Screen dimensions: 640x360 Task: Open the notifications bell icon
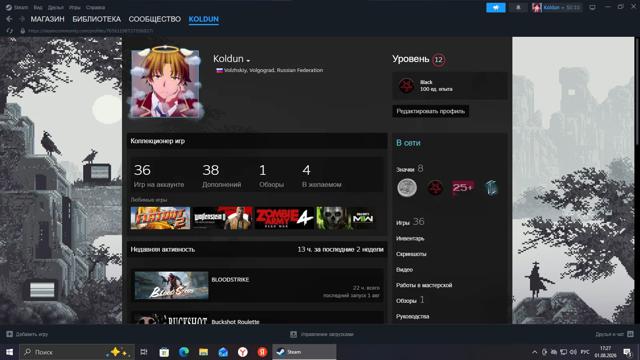pos(518,7)
